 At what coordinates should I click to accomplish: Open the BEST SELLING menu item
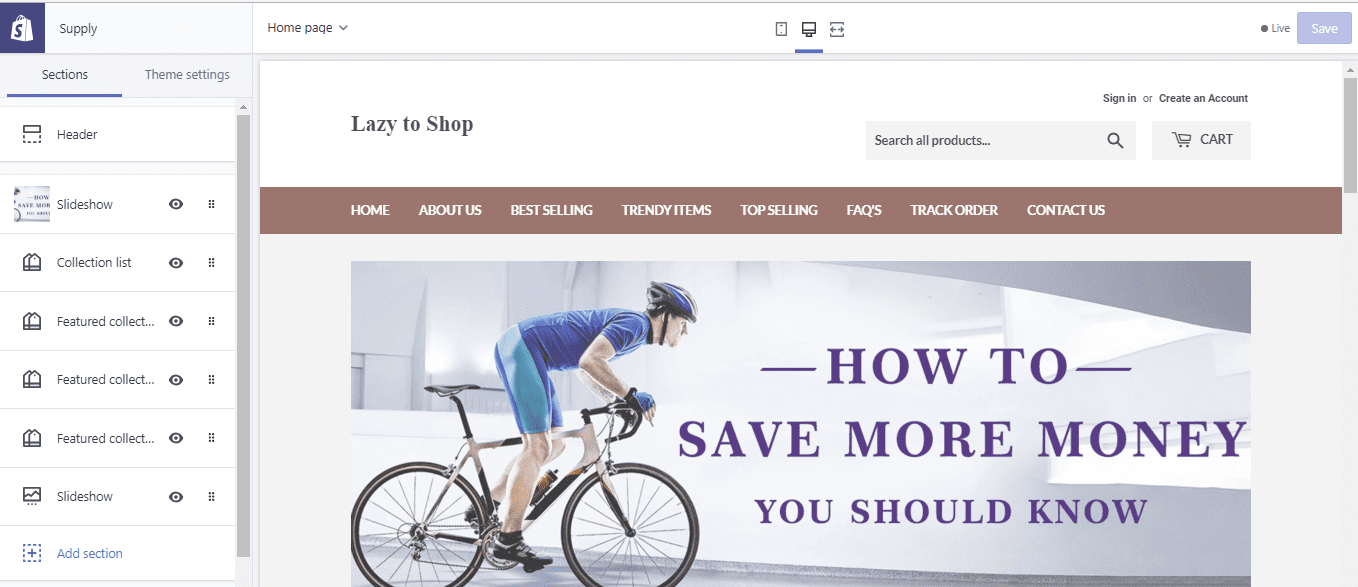(x=551, y=210)
